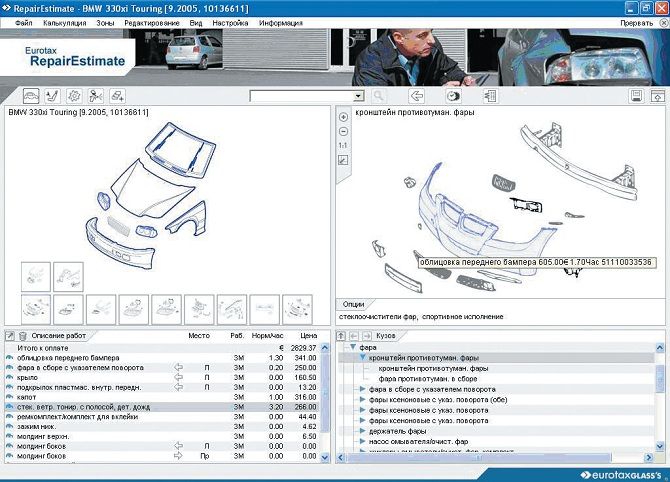
Task: Click the parts tree horizontal scrollbar right arrow
Action: coord(649,458)
